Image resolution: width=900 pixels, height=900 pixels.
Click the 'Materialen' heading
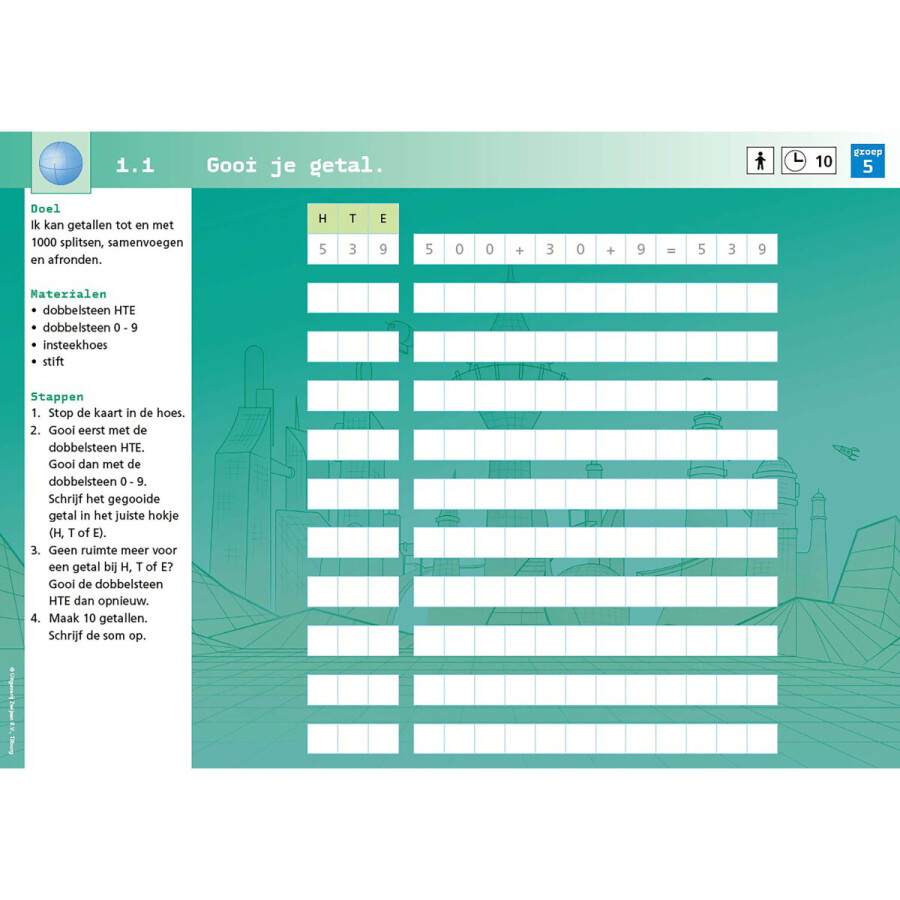pos(68,294)
